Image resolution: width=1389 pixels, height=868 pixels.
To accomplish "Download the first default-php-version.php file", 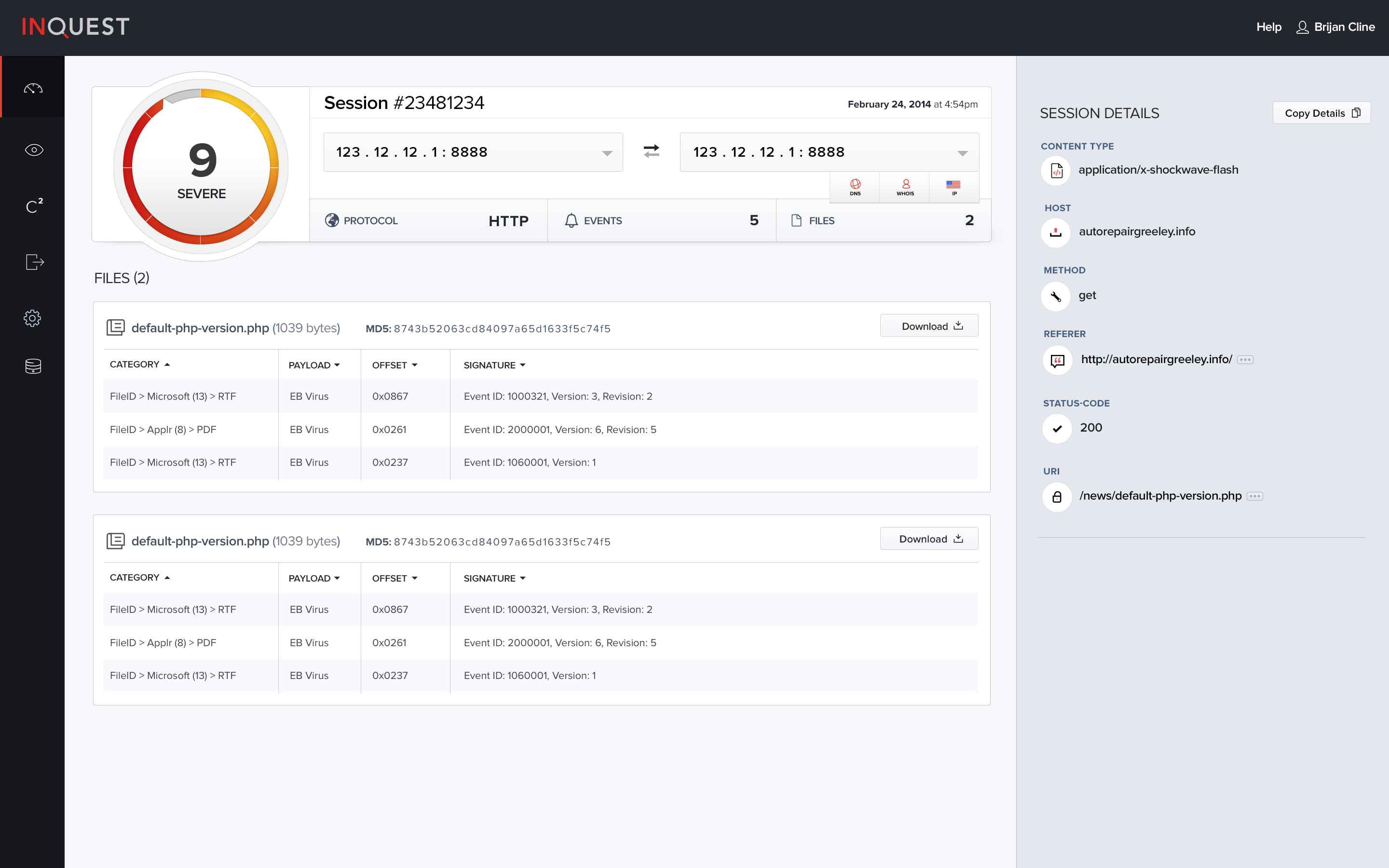I will pos(929,325).
